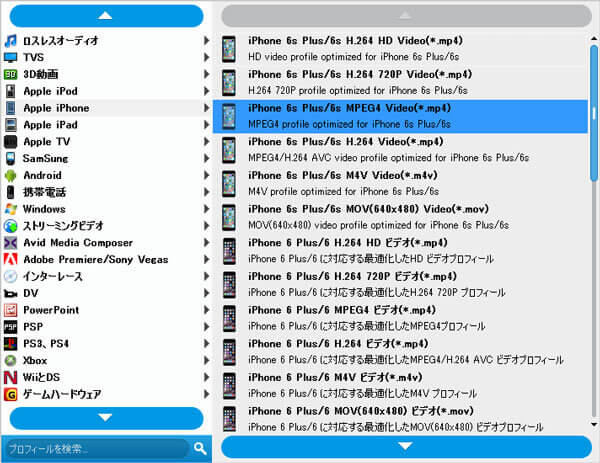The width and height of the screenshot is (600, 463).
Task: Click the Avid Media Composer icon
Action: [x=11, y=243]
